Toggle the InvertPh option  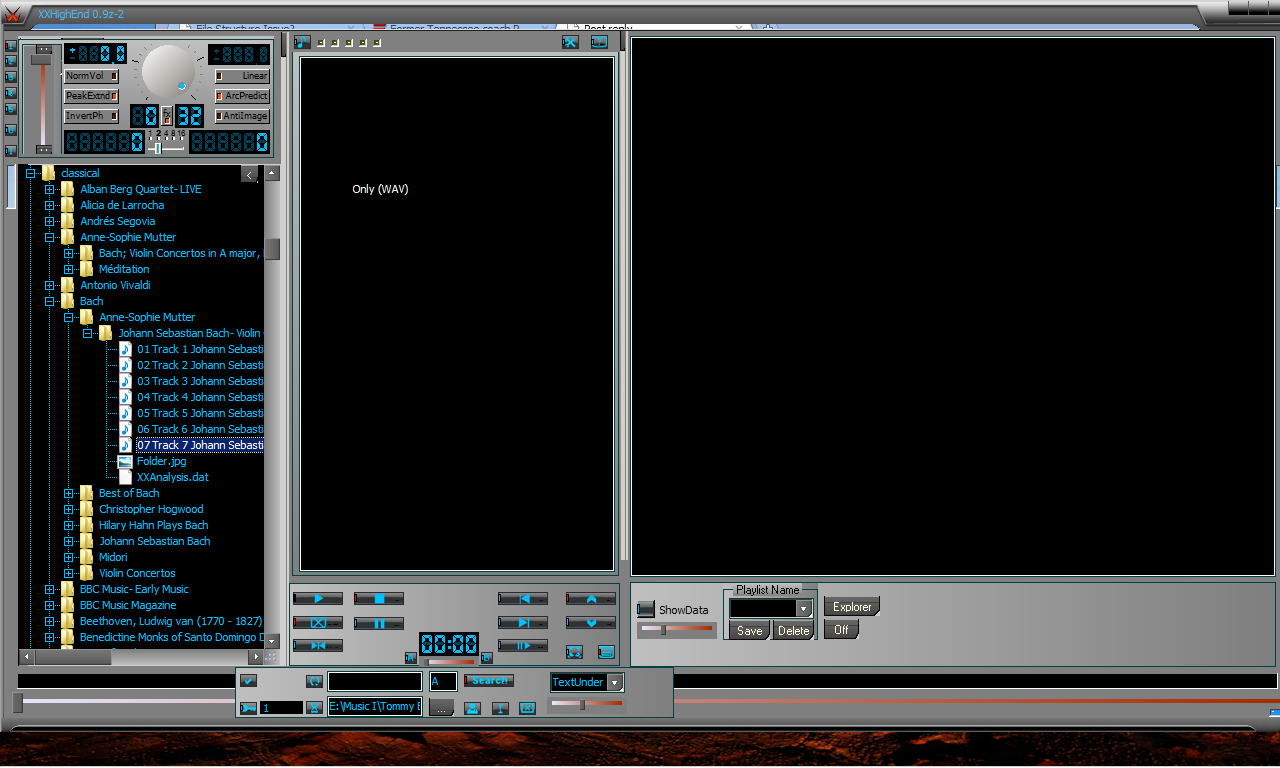click(91, 116)
